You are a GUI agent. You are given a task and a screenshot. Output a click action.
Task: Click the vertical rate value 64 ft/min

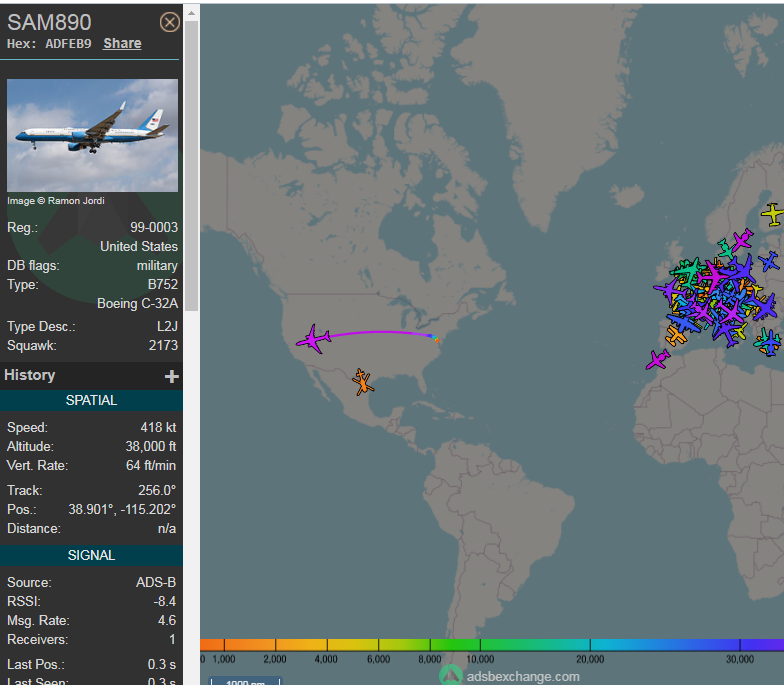pyautogui.click(x=151, y=466)
